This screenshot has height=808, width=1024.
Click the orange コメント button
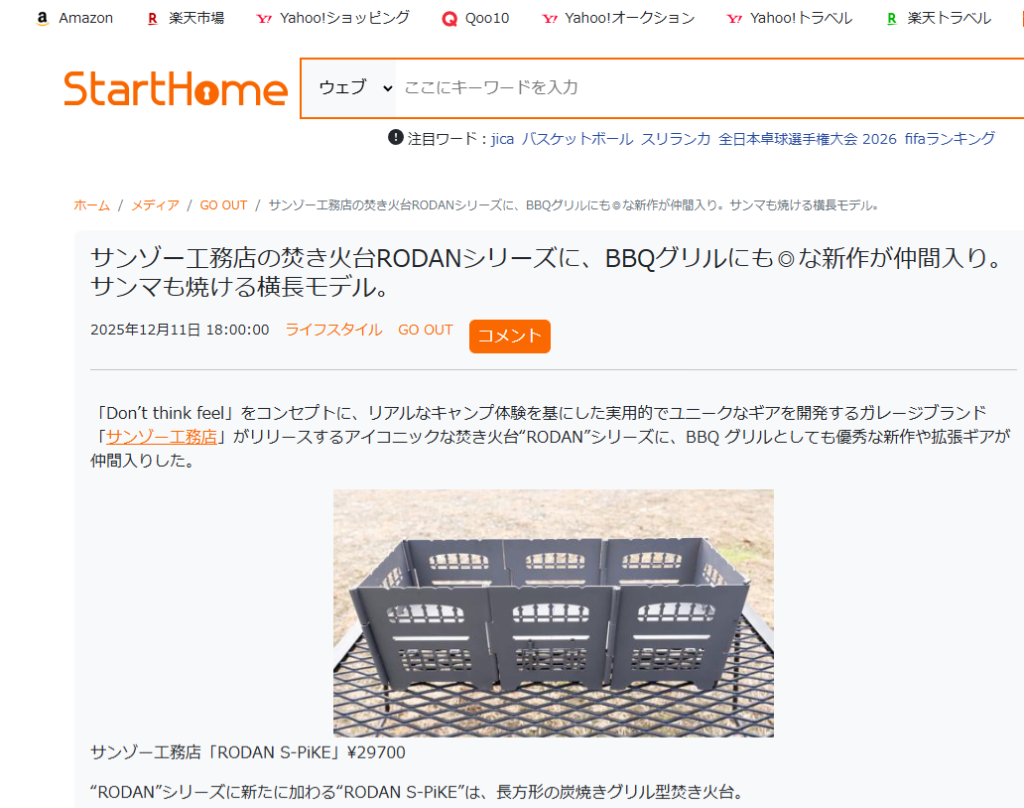coord(509,336)
